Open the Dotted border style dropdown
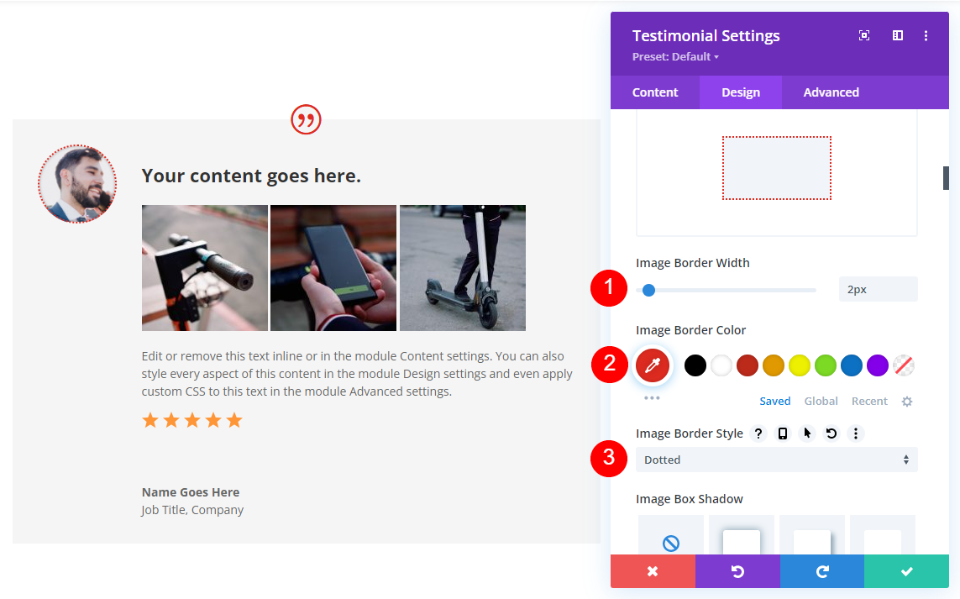 (776, 460)
